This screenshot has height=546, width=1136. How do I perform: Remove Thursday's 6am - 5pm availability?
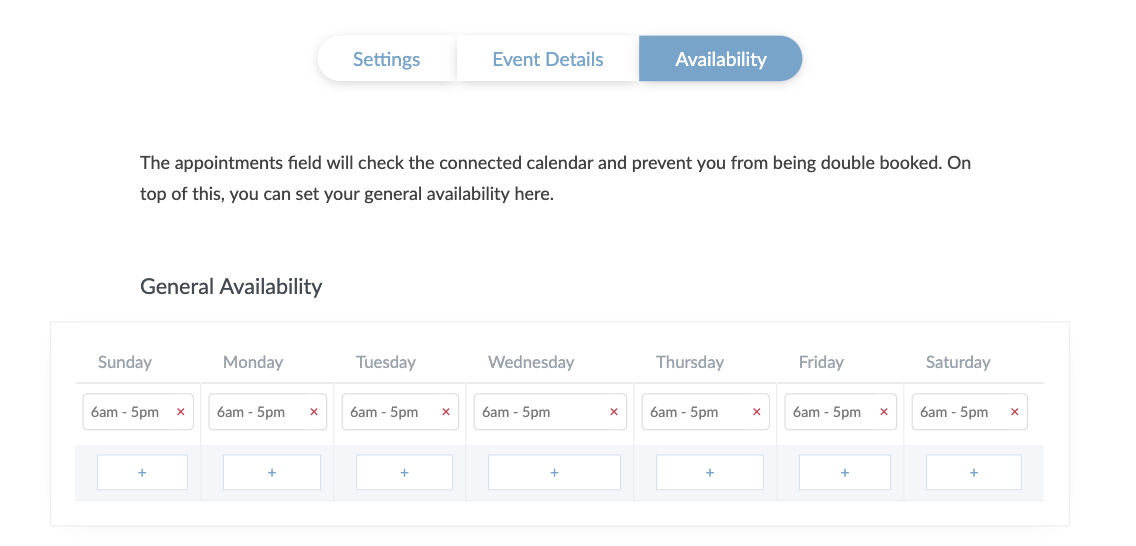[757, 412]
